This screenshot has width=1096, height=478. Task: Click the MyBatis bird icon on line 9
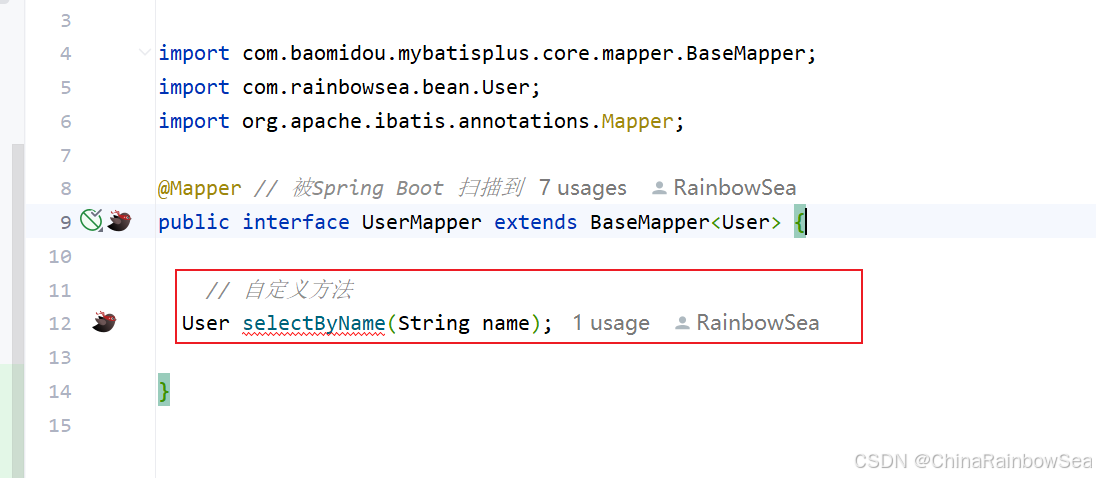click(x=118, y=221)
